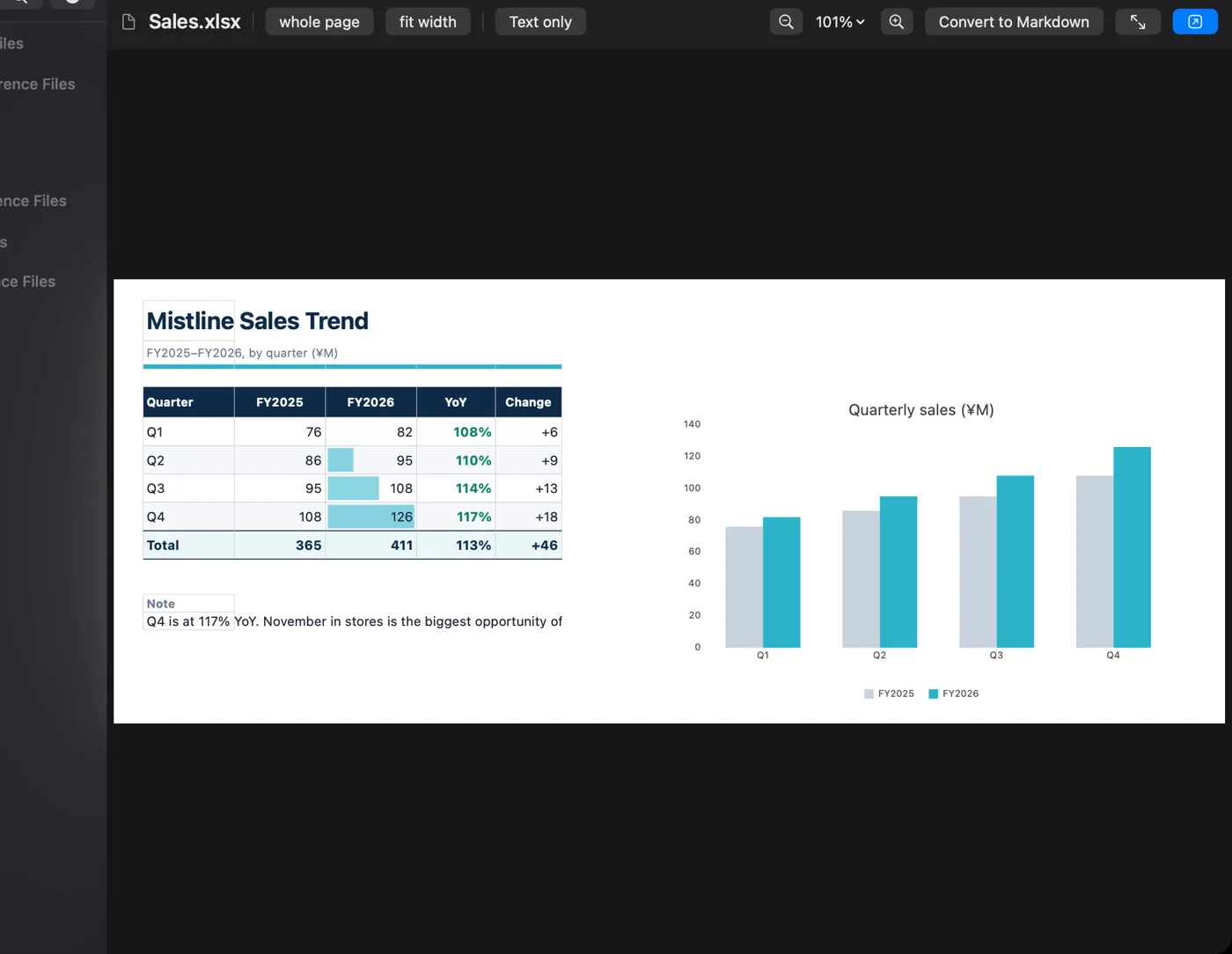Click the 411 FY2026 total cell
This screenshot has width=1232, height=954.
pos(370,546)
